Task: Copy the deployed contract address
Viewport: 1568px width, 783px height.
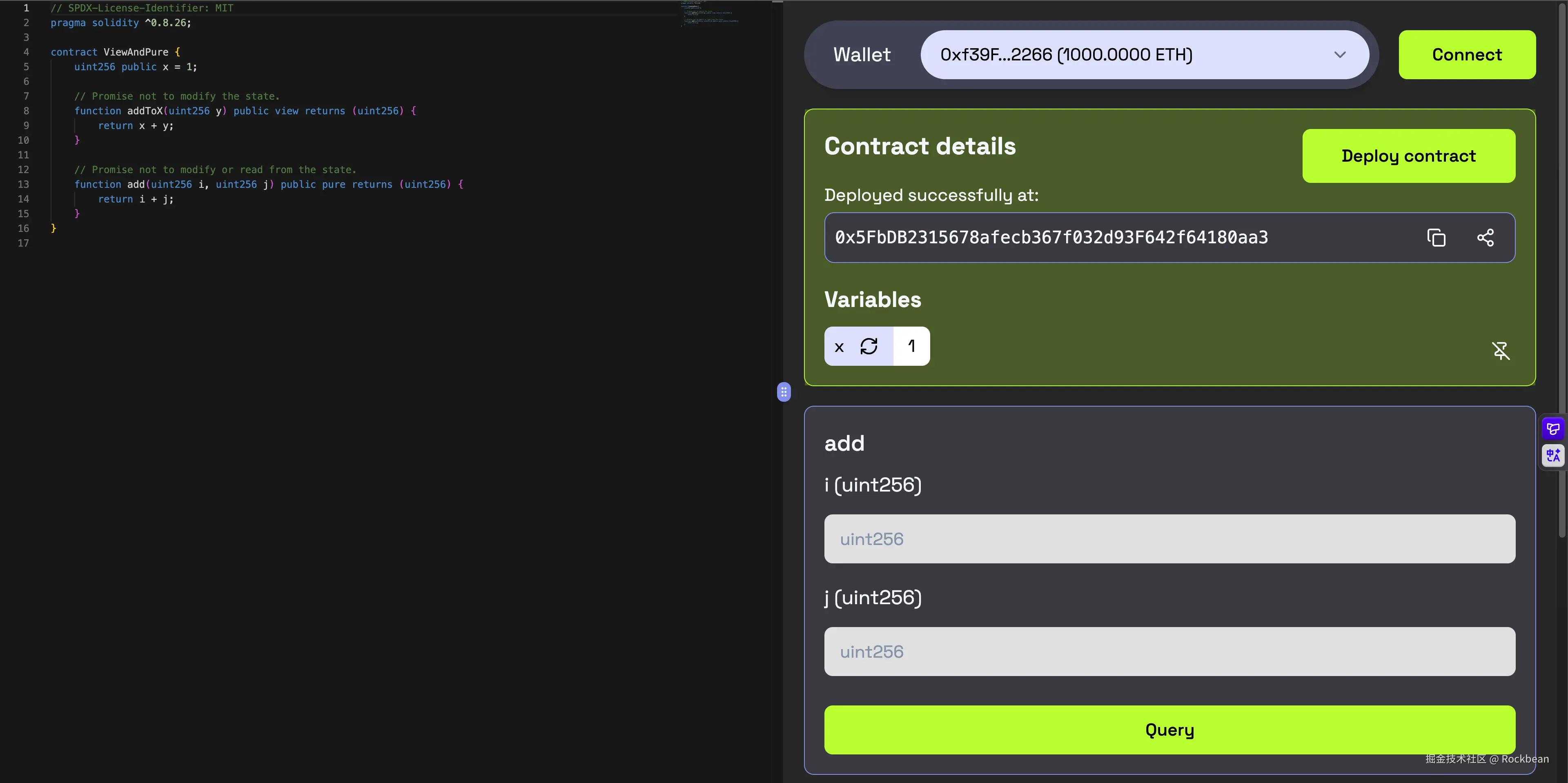Action: tap(1437, 237)
